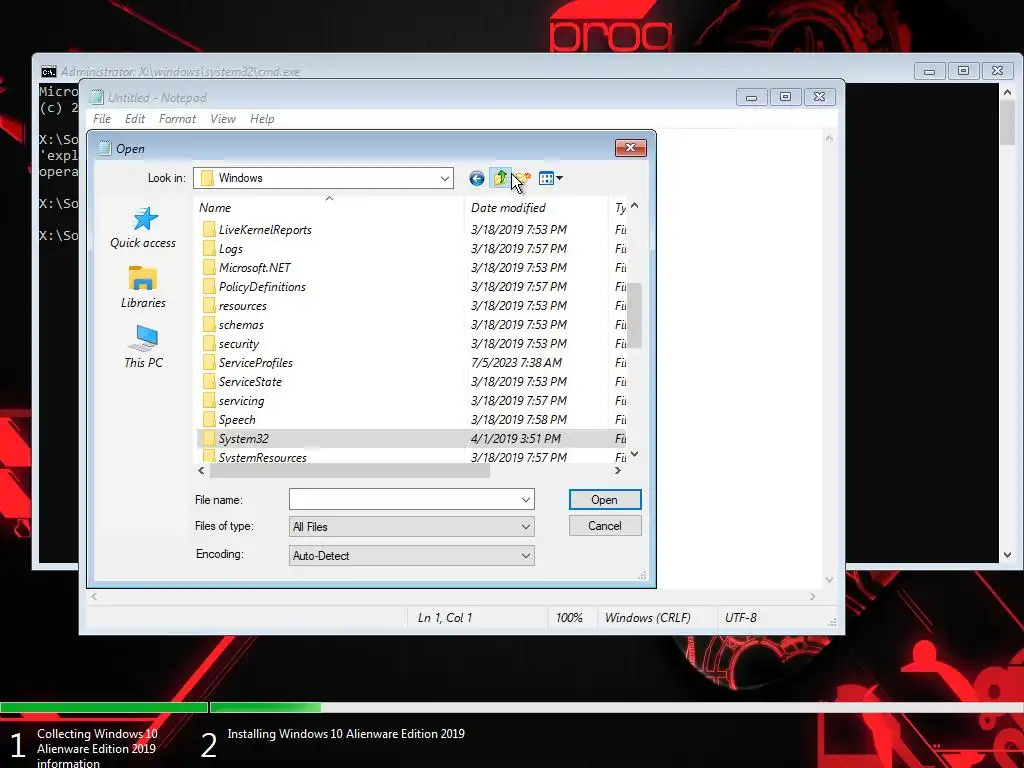The width and height of the screenshot is (1024, 768).
Task: Click the Open button in dialog
Action: pos(605,500)
